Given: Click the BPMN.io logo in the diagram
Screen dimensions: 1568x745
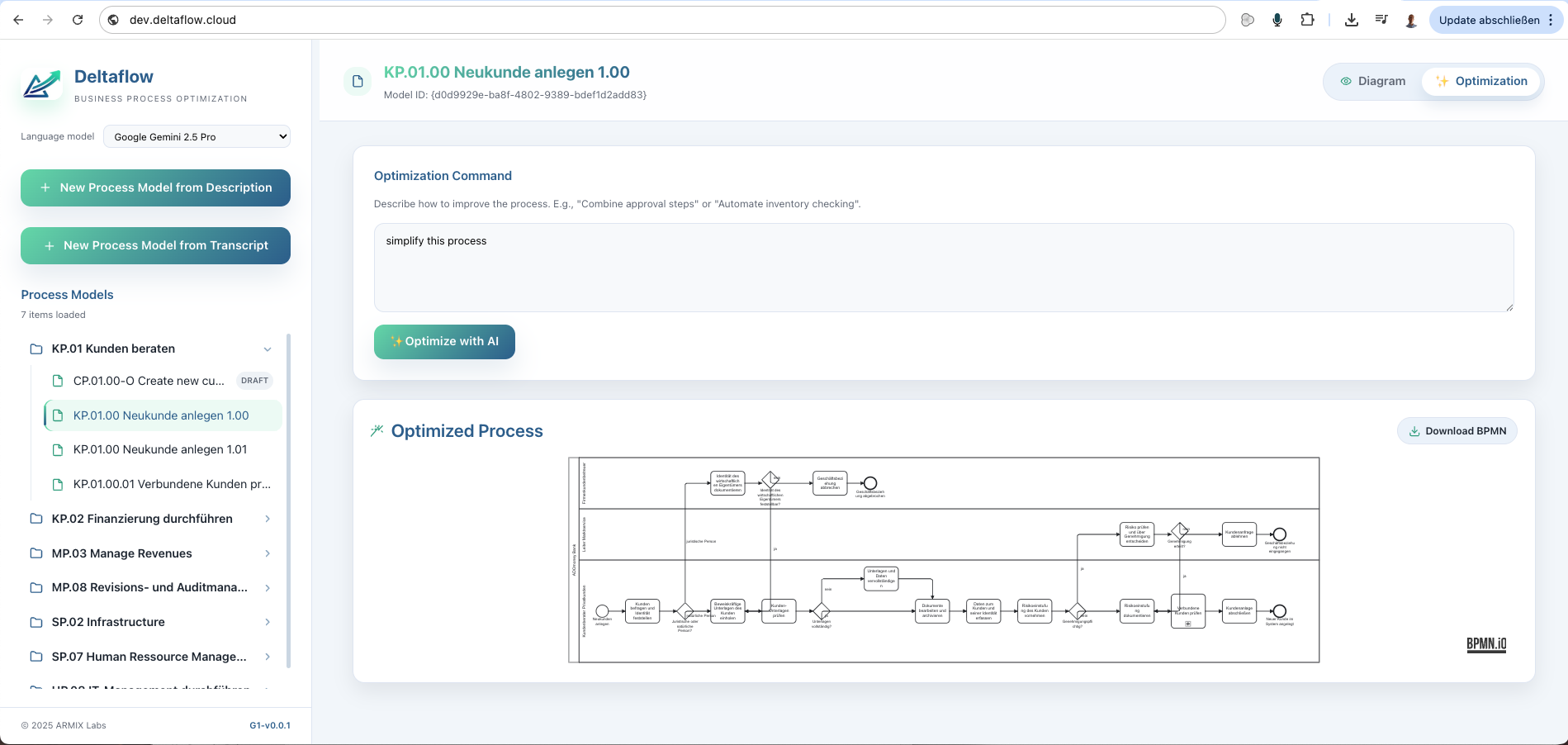Looking at the screenshot, I should 1485,643.
